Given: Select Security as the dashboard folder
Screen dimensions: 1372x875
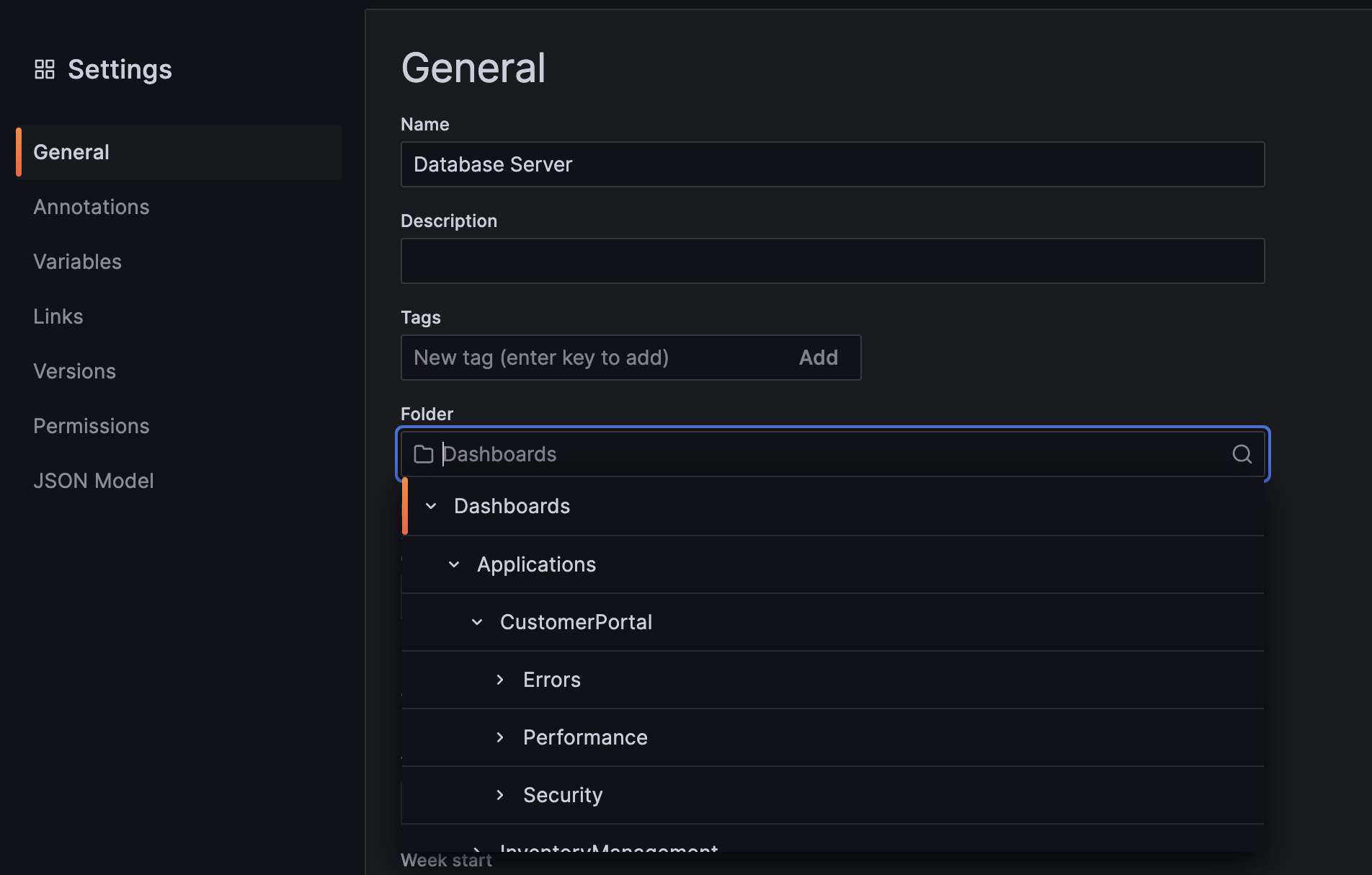Looking at the screenshot, I should point(563,794).
